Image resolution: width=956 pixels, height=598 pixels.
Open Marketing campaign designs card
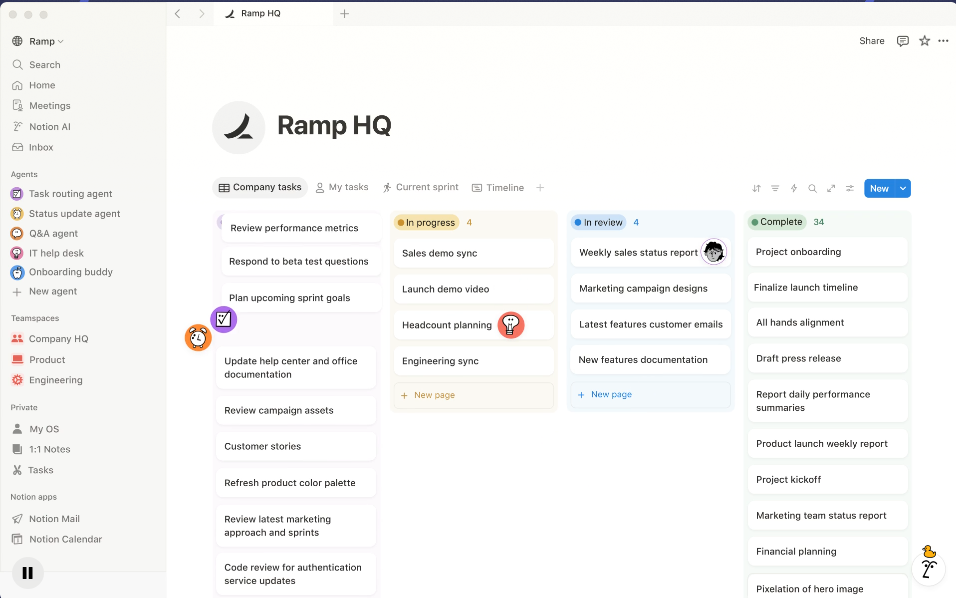[651, 288]
